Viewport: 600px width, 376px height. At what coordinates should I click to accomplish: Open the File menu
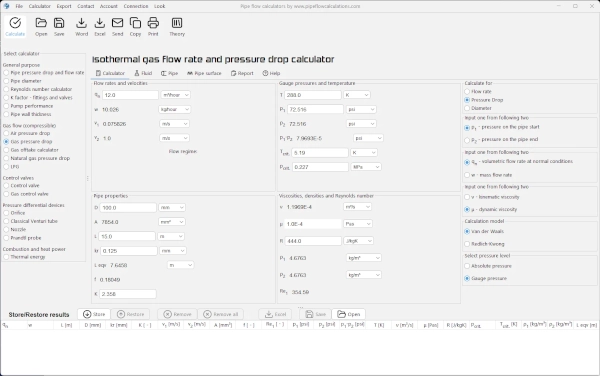coord(19,6)
